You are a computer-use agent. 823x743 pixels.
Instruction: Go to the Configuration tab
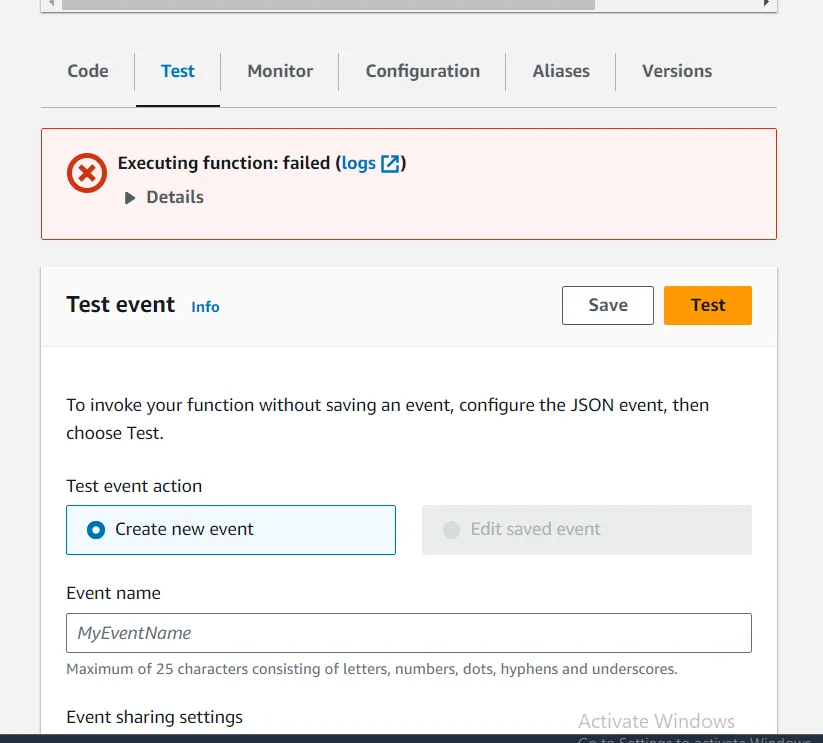pyautogui.click(x=422, y=71)
